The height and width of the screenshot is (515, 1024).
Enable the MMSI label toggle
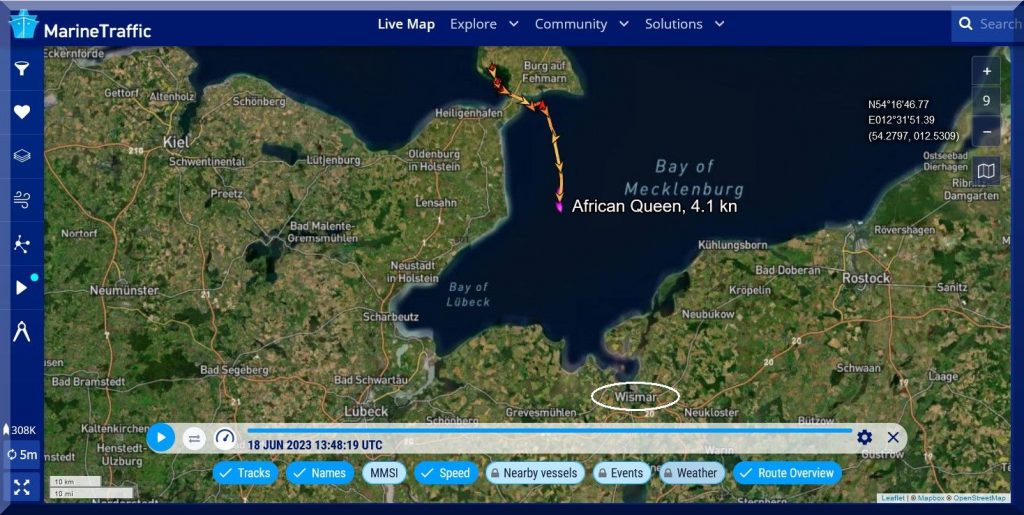pos(384,473)
